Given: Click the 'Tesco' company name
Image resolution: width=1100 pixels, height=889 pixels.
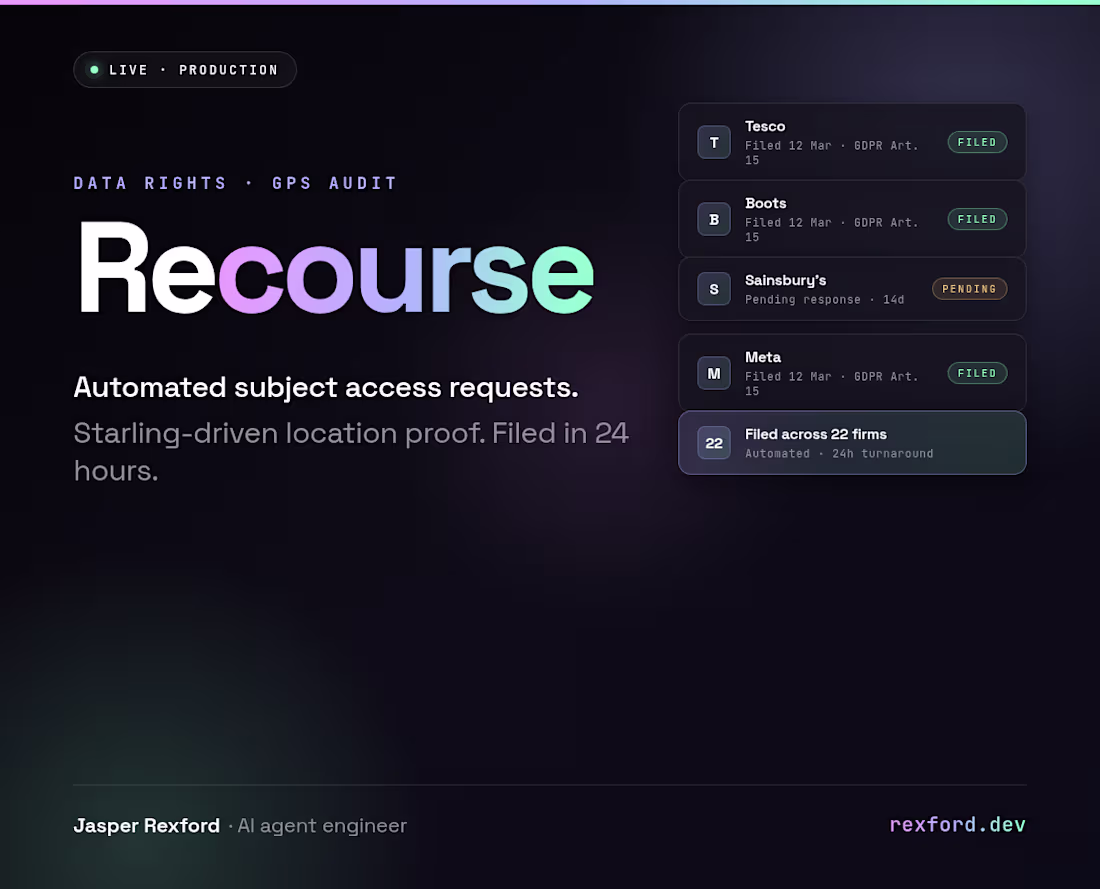Looking at the screenshot, I should (765, 126).
